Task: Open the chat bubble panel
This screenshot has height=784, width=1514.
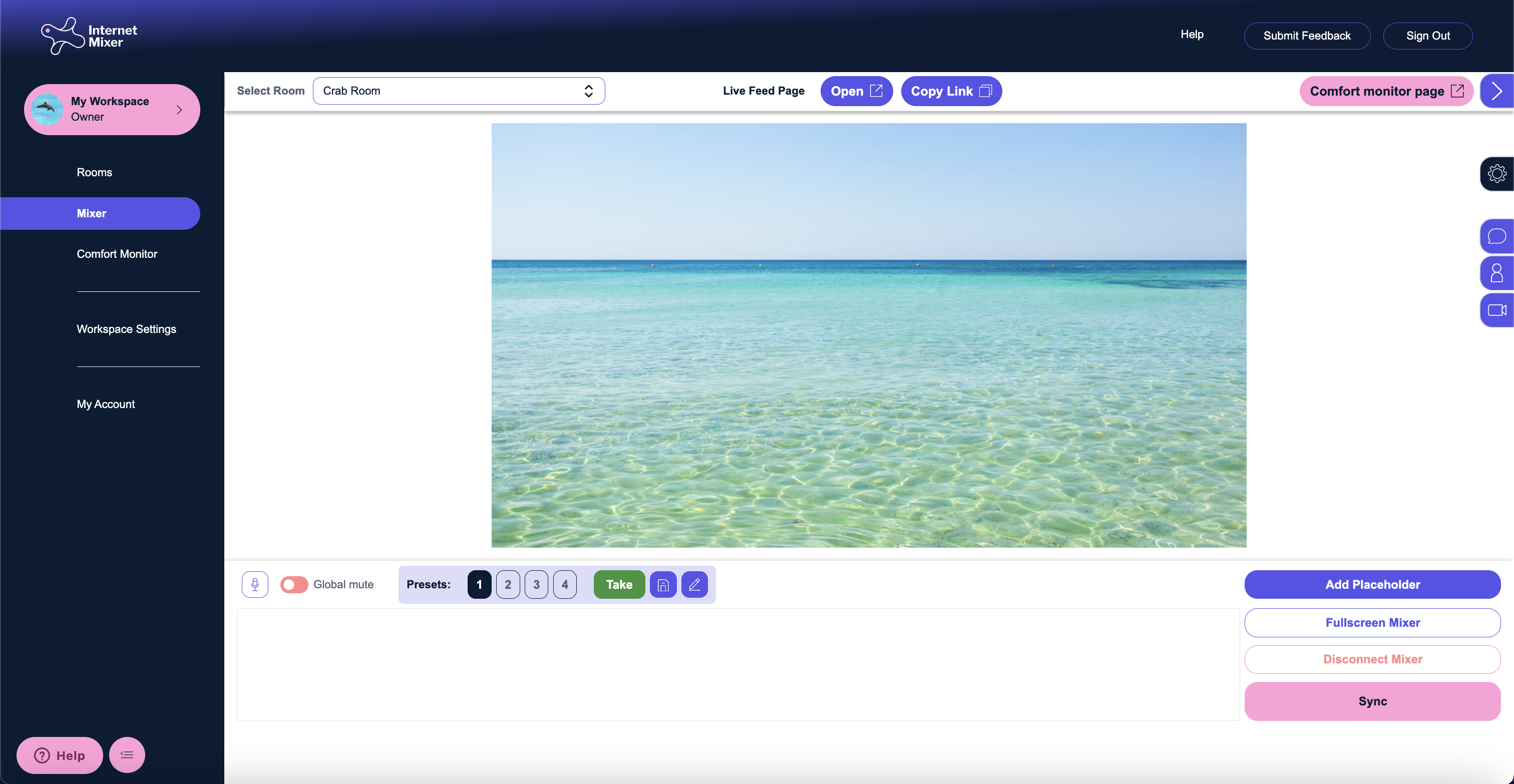Action: point(1497,236)
